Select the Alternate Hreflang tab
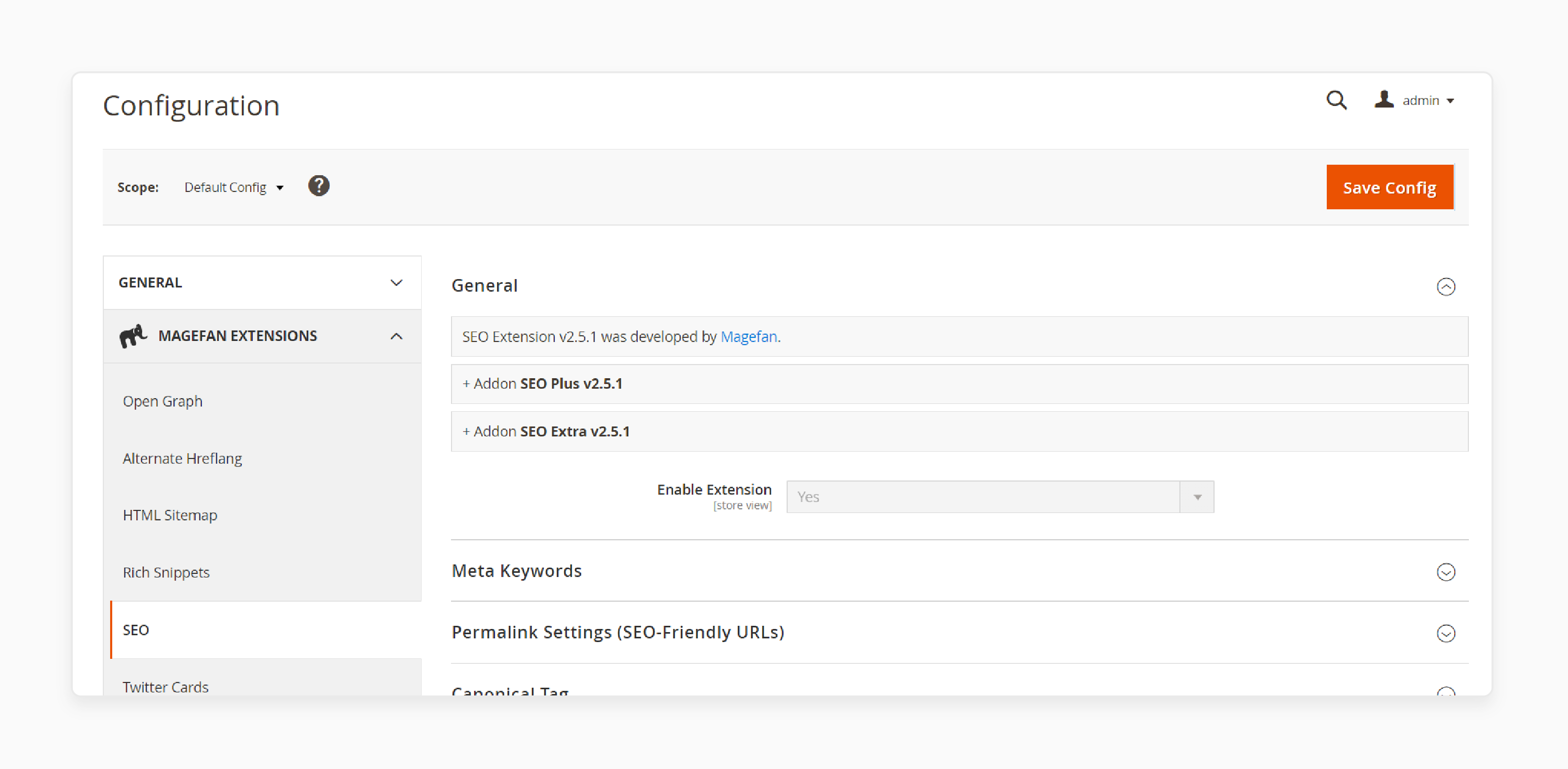Image resolution: width=1568 pixels, height=769 pixels. coord(182,458)
